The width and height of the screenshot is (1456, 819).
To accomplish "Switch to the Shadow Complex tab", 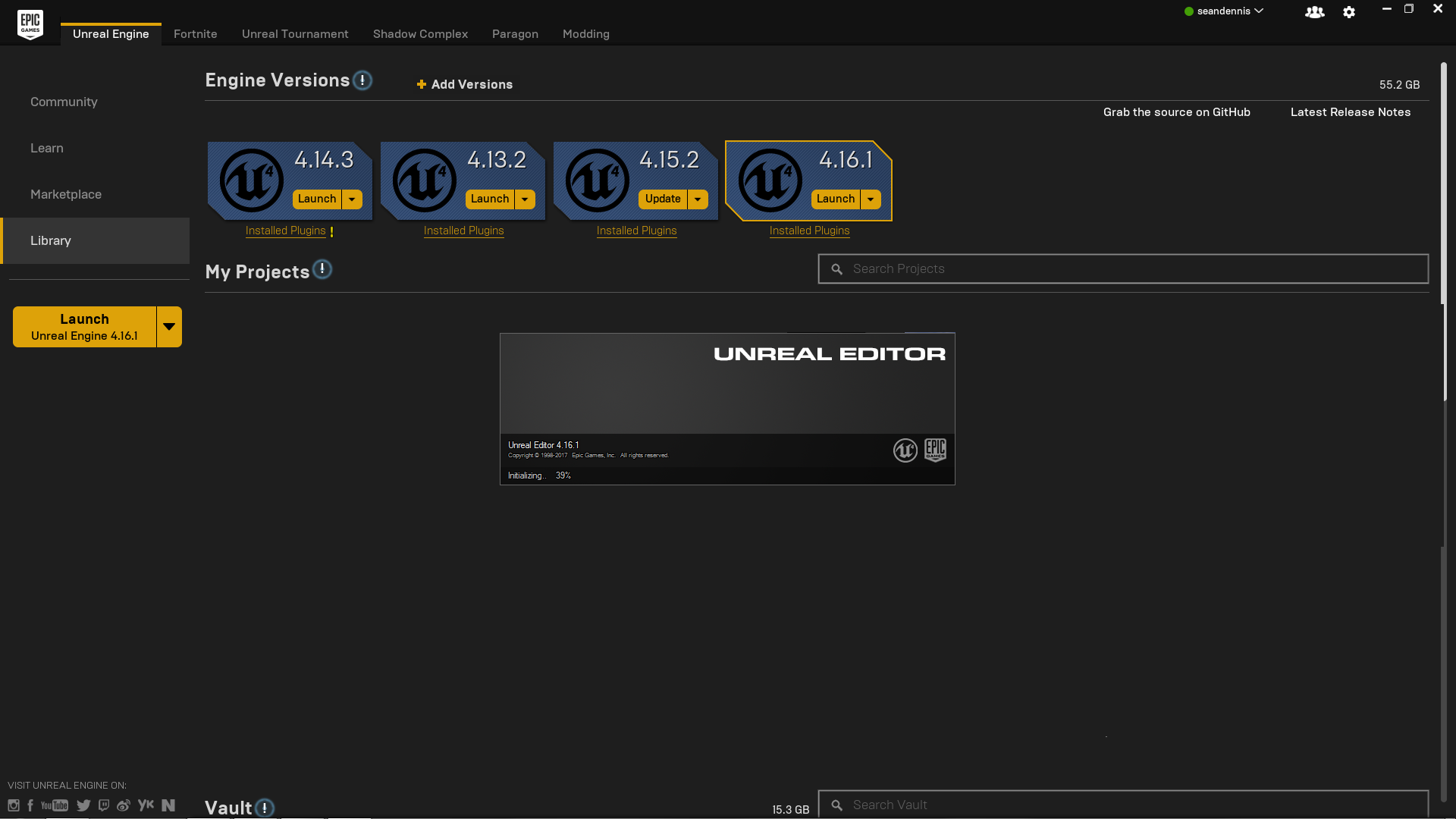I will point(420,34).
